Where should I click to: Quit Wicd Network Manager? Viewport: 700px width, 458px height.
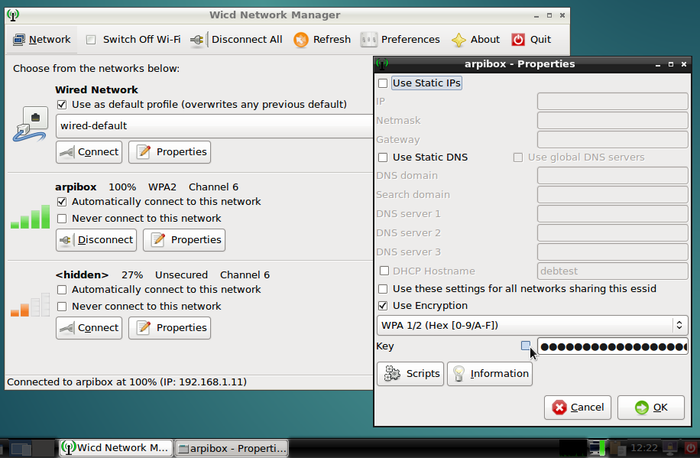tap(531, 40)
